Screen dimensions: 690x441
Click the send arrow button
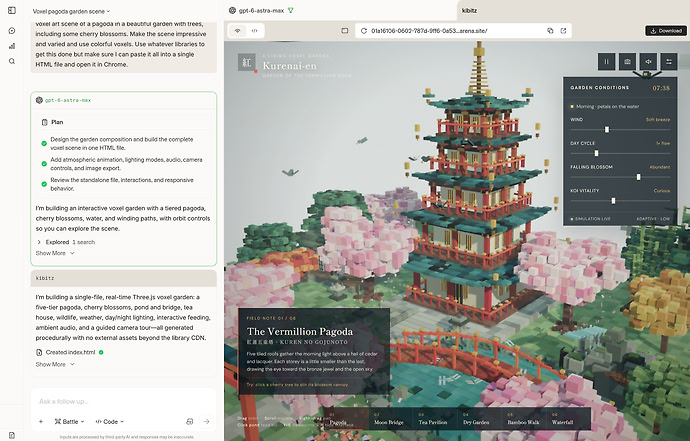pos(206,422)
